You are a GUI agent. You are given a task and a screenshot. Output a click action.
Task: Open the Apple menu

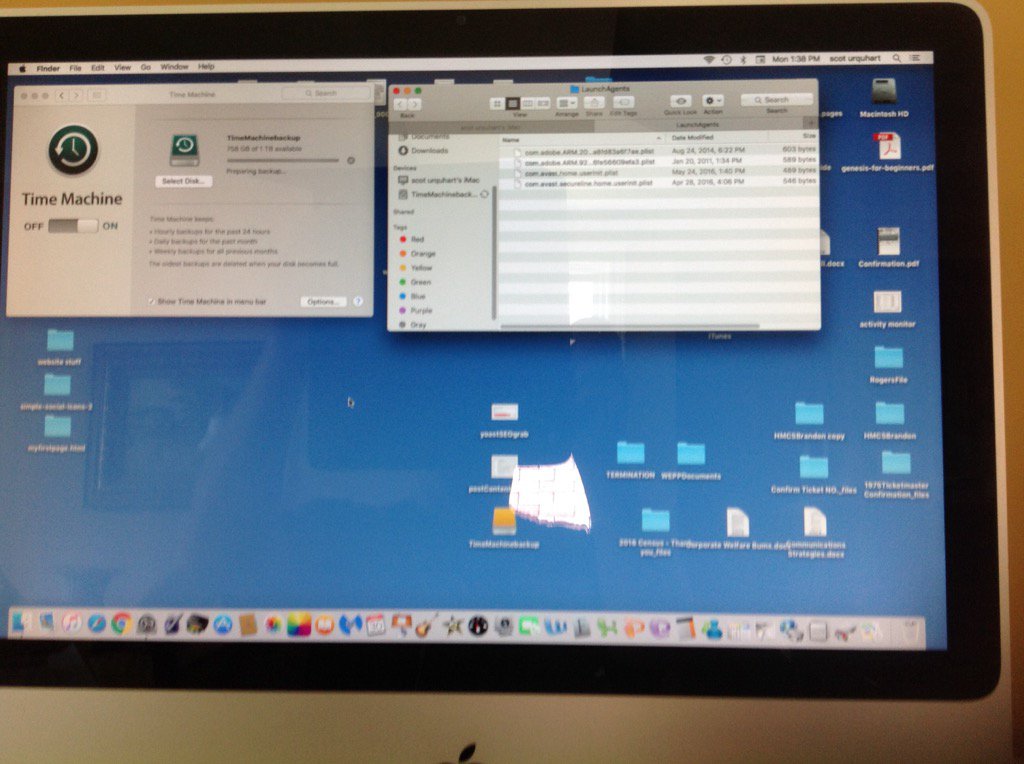(x=22, y=68)
